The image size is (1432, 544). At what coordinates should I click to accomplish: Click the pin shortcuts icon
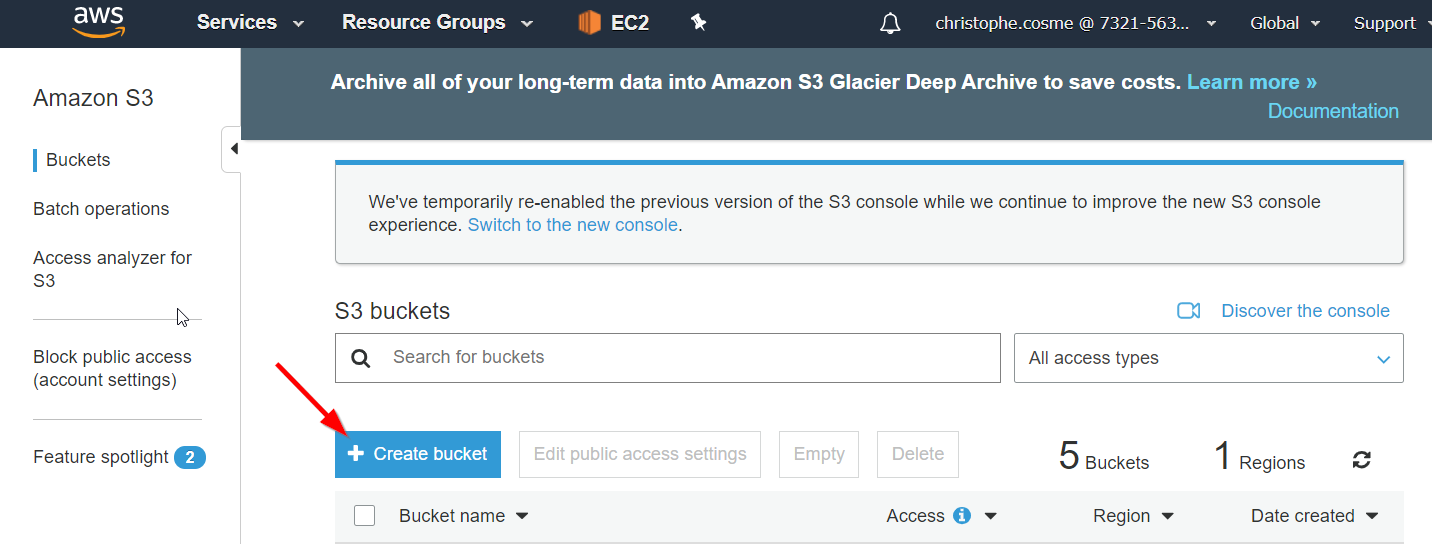(699, 22)
